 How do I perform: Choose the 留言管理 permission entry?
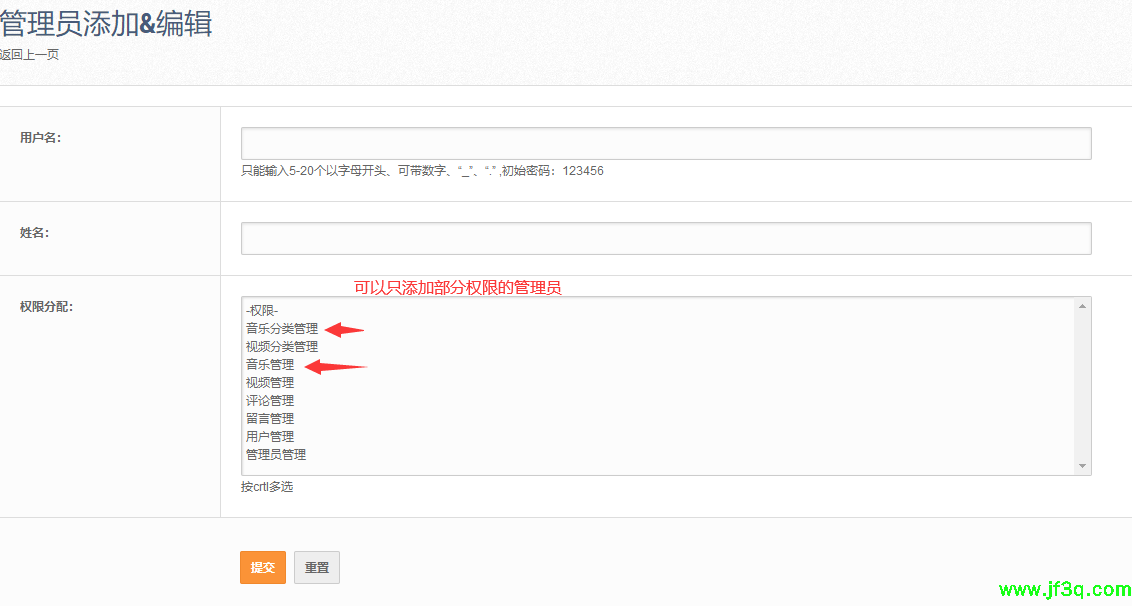(270, 419)
